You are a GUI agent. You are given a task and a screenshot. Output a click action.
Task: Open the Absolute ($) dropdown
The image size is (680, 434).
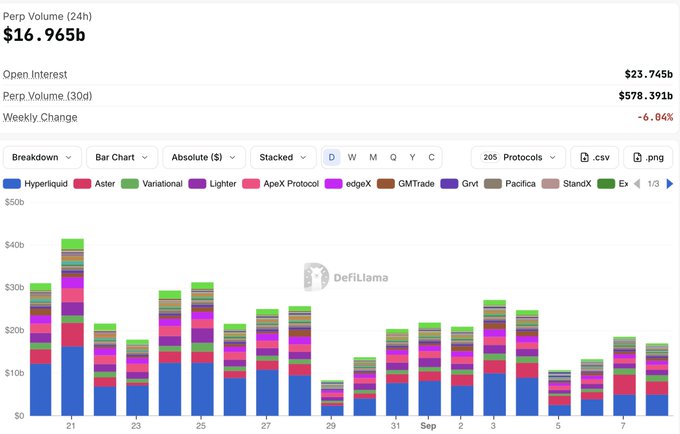(204, 157)
